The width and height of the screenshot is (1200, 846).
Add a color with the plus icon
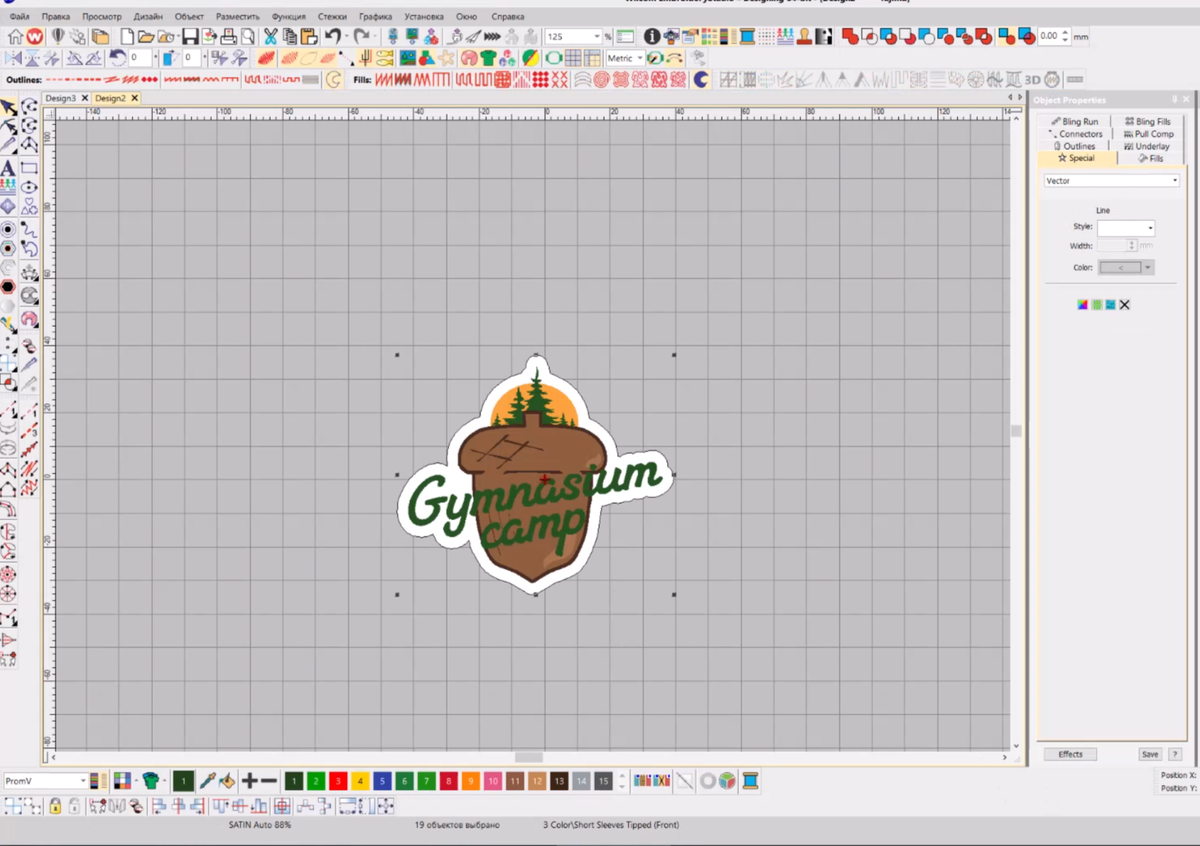click(x=249, y=781)
